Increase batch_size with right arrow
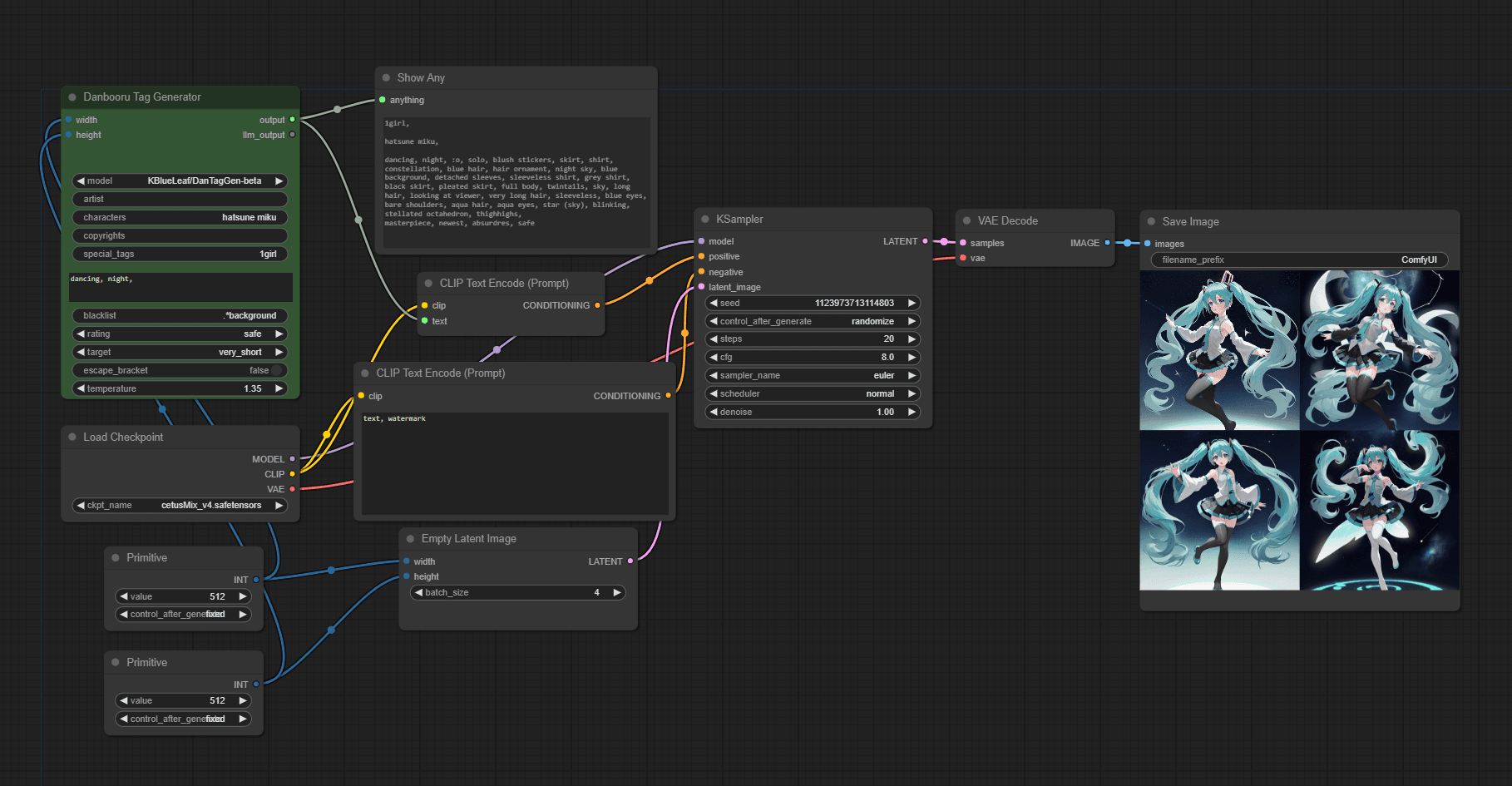Image resolution: width=1512 pixels, height=786 pixels. (x=617, y=592)
